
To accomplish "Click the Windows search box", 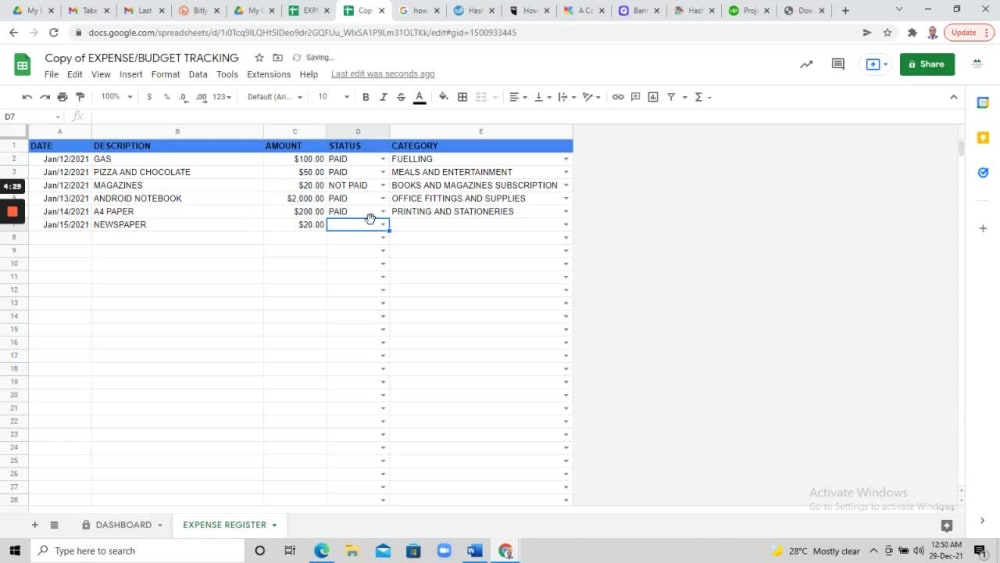I will point(137,551).
